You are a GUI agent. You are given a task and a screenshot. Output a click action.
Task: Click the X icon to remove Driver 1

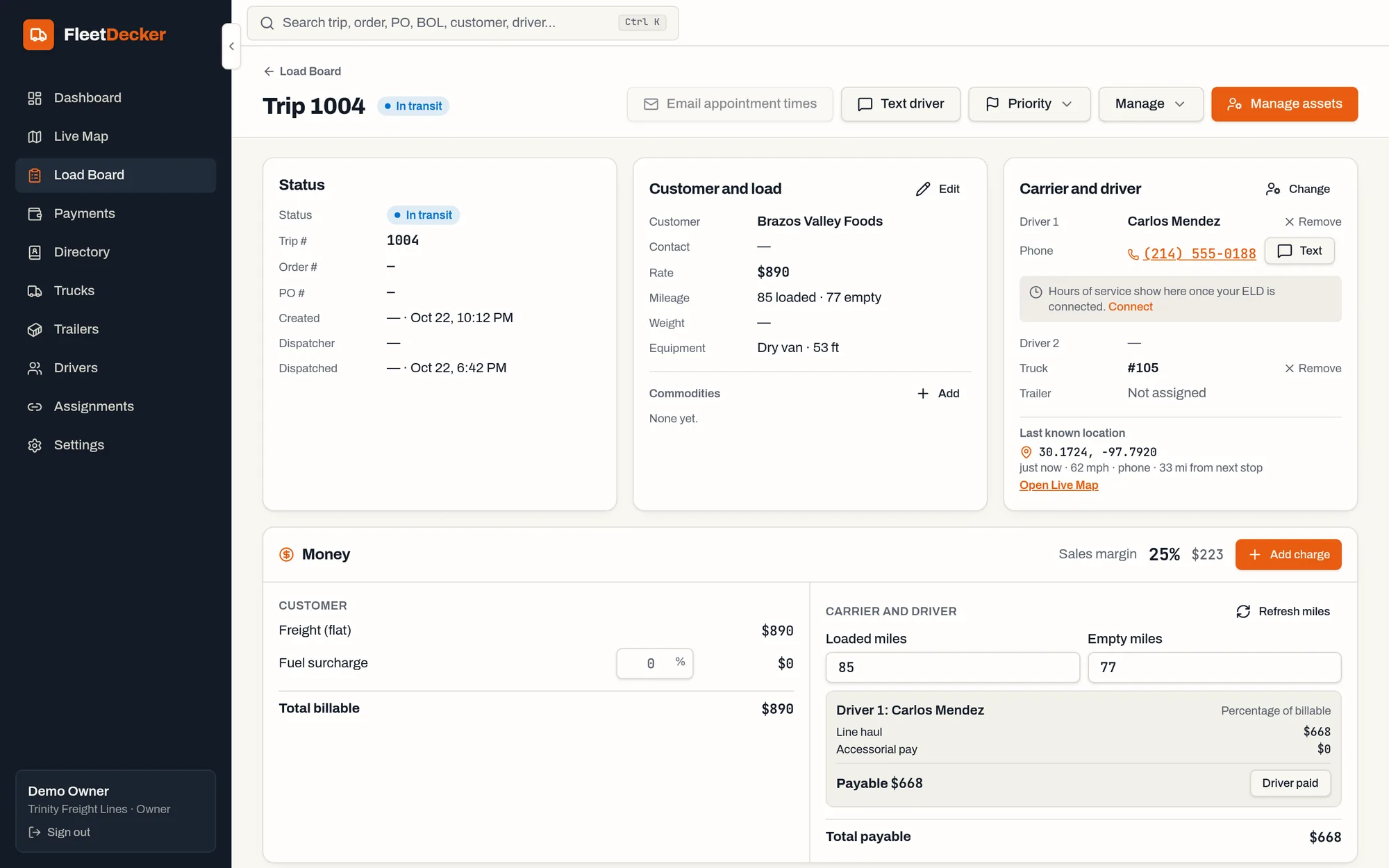pyautogui.click(x=1289, y=222)
